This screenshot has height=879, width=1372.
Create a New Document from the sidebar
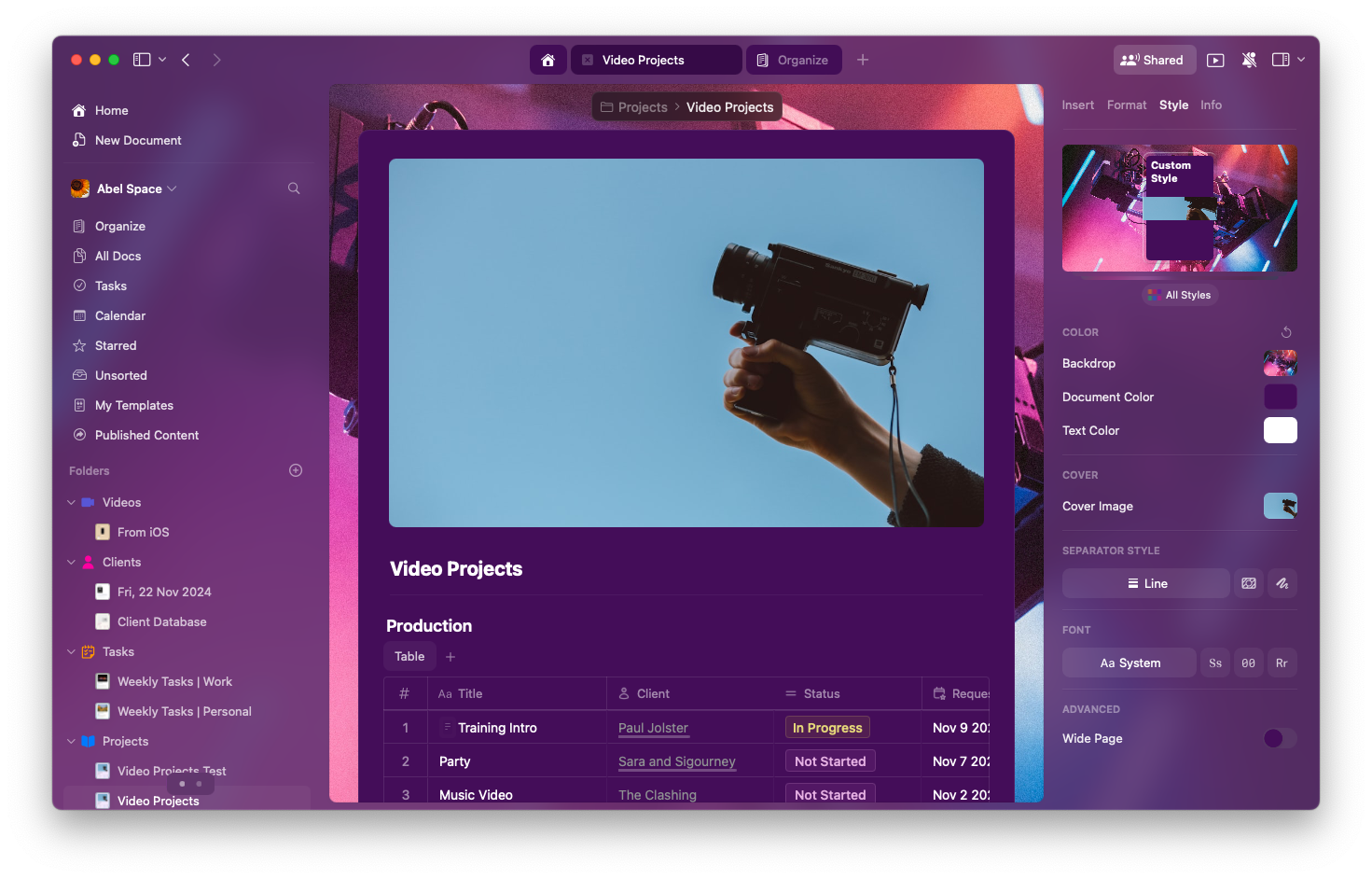pos(137,140)
